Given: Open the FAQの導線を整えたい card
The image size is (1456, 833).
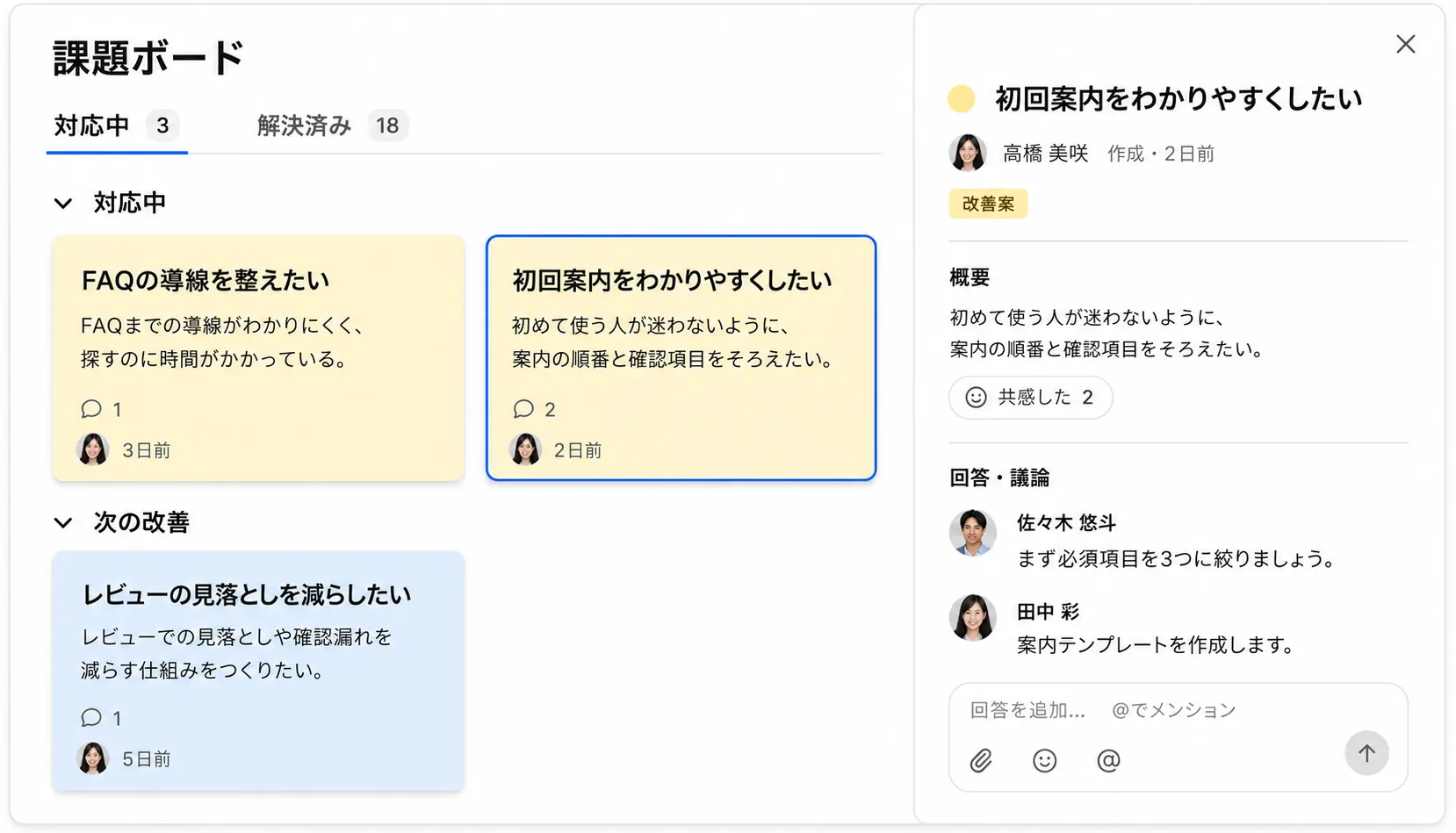Looking at the screenshot, I should pos(258,358).
